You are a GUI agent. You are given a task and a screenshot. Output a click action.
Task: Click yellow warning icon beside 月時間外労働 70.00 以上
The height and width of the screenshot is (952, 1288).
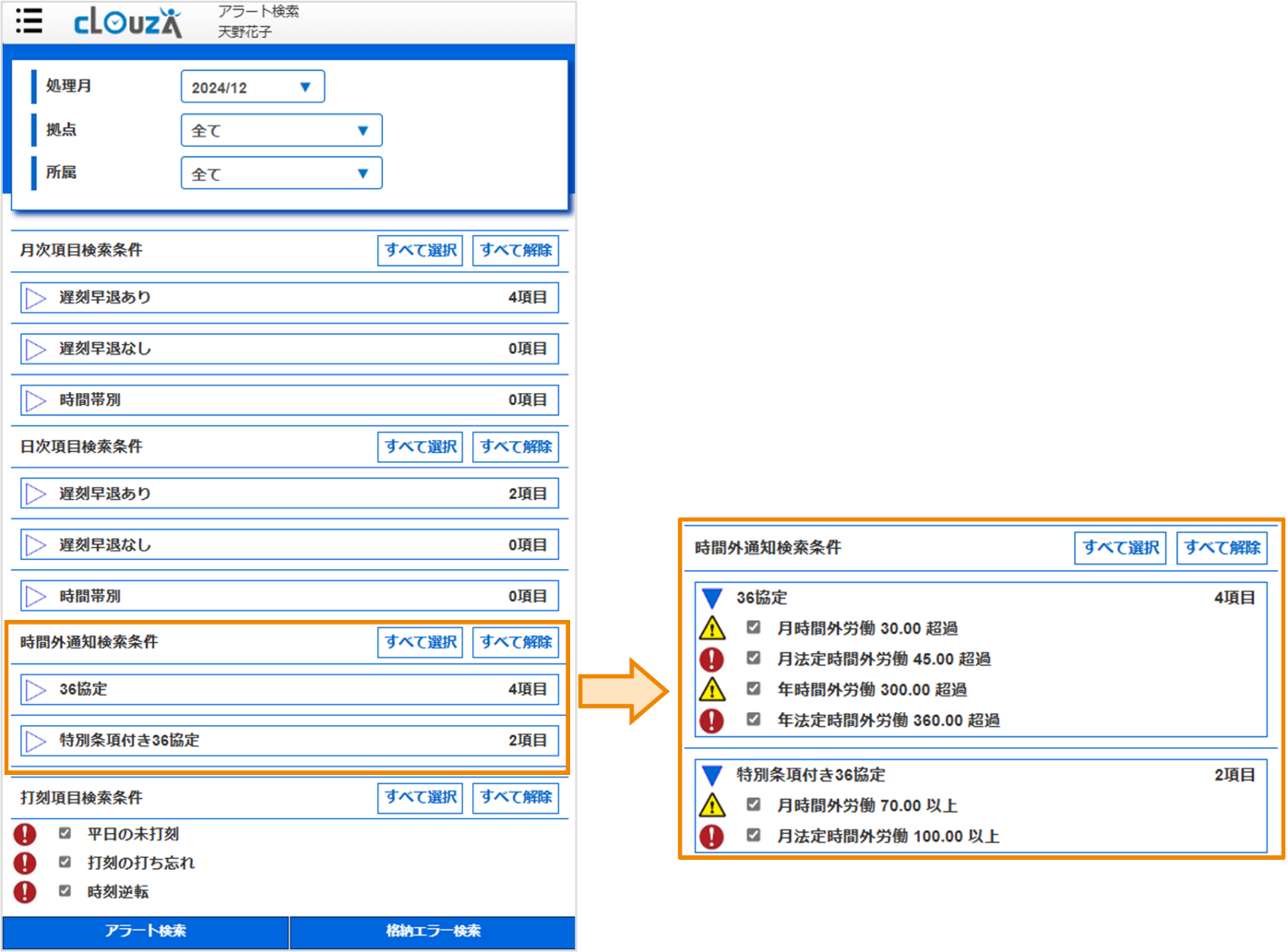(x=712, y=805)
